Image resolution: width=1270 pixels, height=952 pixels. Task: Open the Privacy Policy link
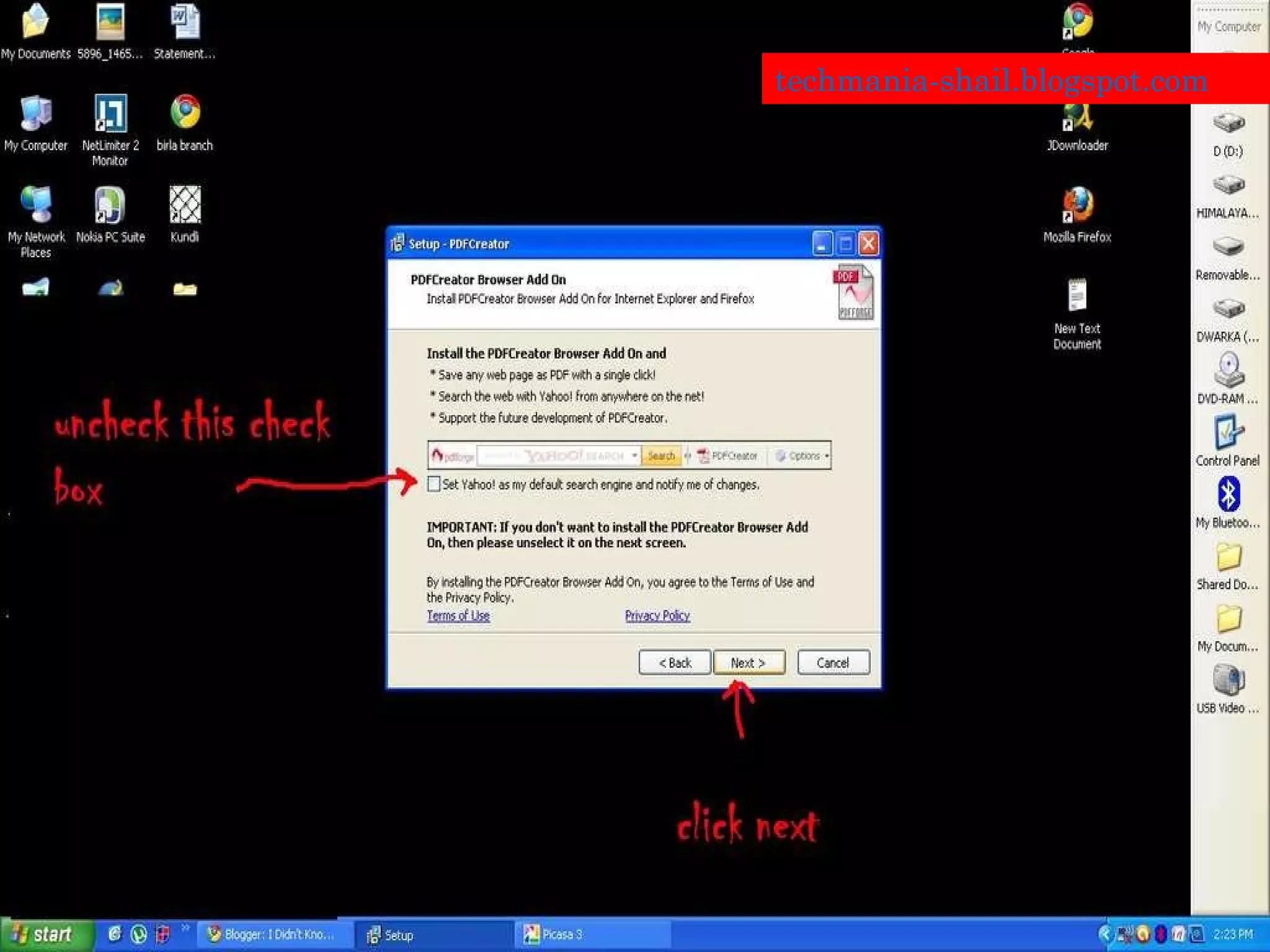coord(657,615)
